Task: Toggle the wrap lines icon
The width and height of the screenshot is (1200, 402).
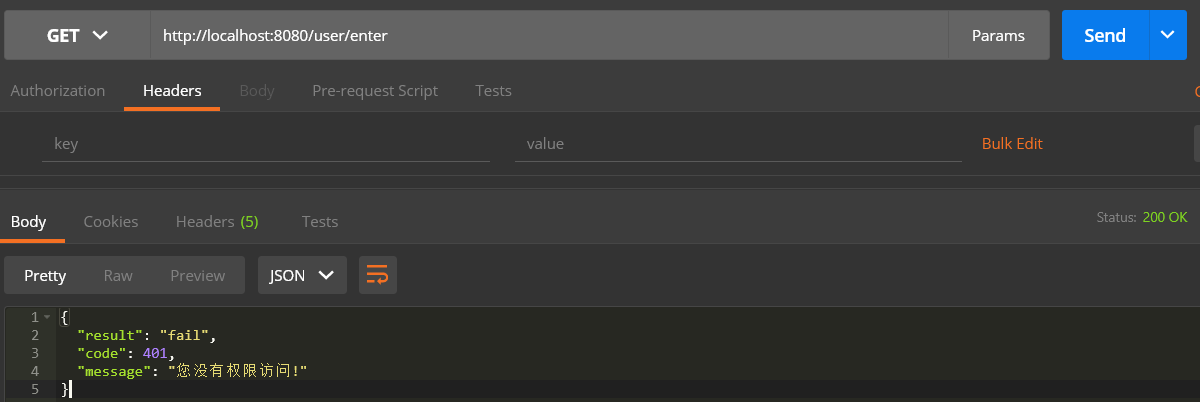Action: (x=378, y=275)
